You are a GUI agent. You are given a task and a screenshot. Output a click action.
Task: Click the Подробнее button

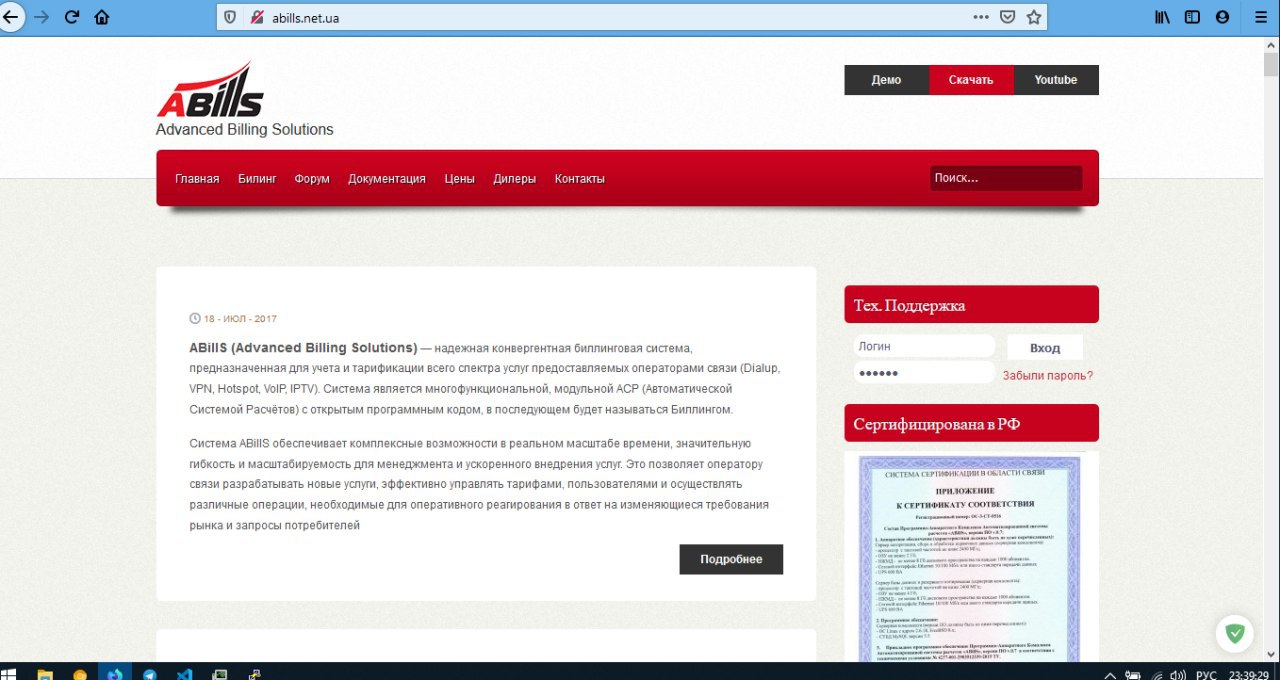[731, 559]
